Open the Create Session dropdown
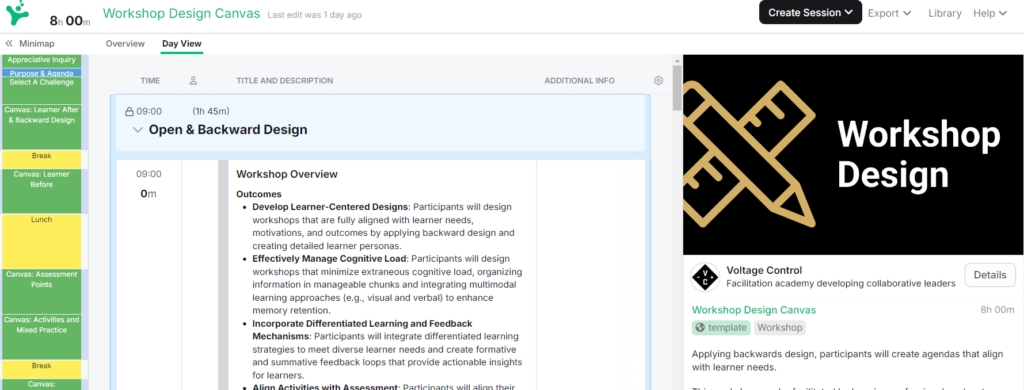Screen dimensions: 1024x390 pyautogui.click(x=810, y=12)
